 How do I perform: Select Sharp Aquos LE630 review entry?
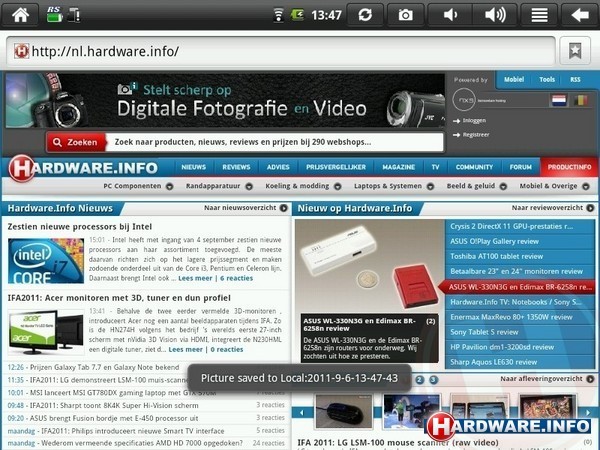pyautogui.click(x=520, y=362)
